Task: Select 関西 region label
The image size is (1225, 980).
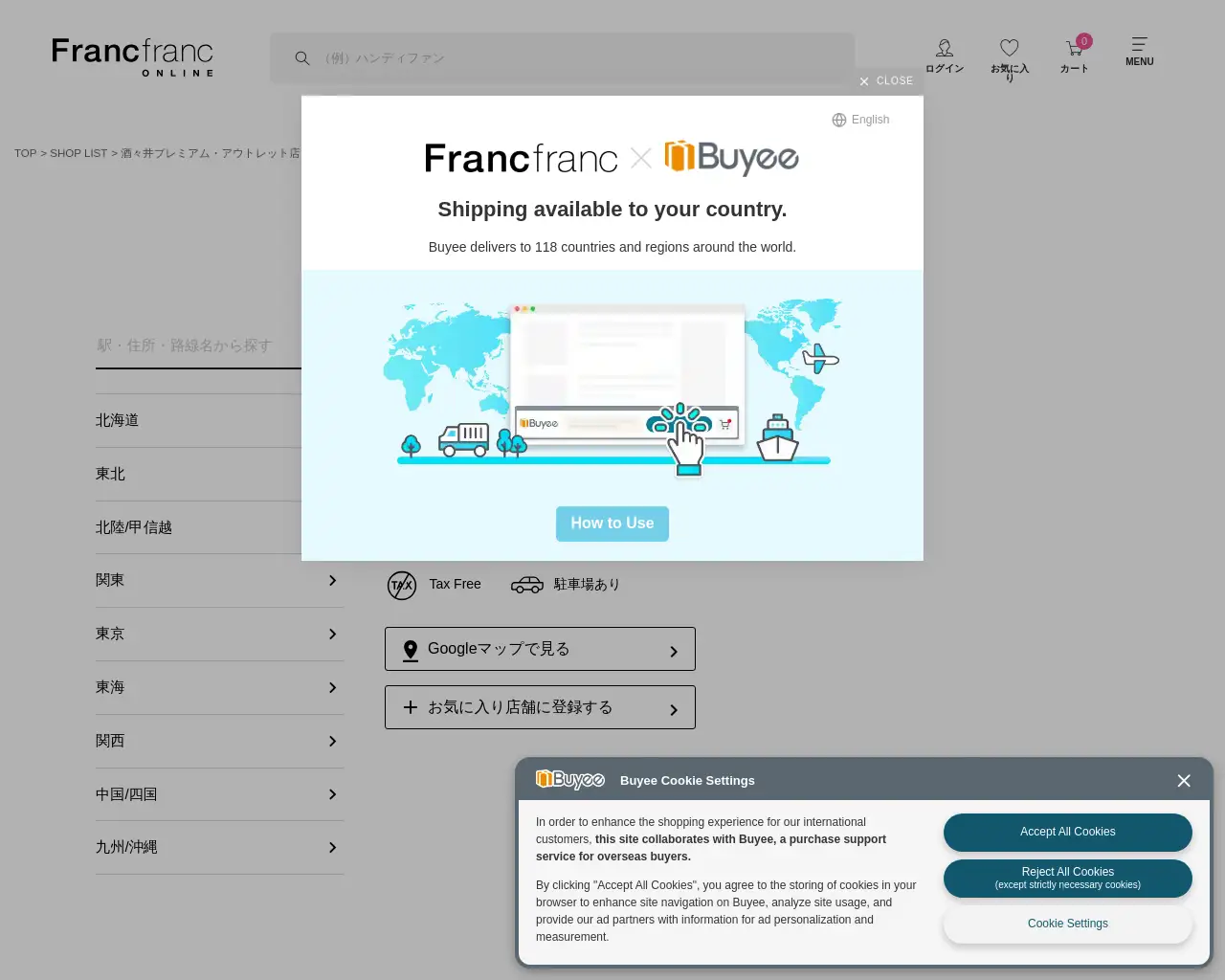Action: coord(110,741)
